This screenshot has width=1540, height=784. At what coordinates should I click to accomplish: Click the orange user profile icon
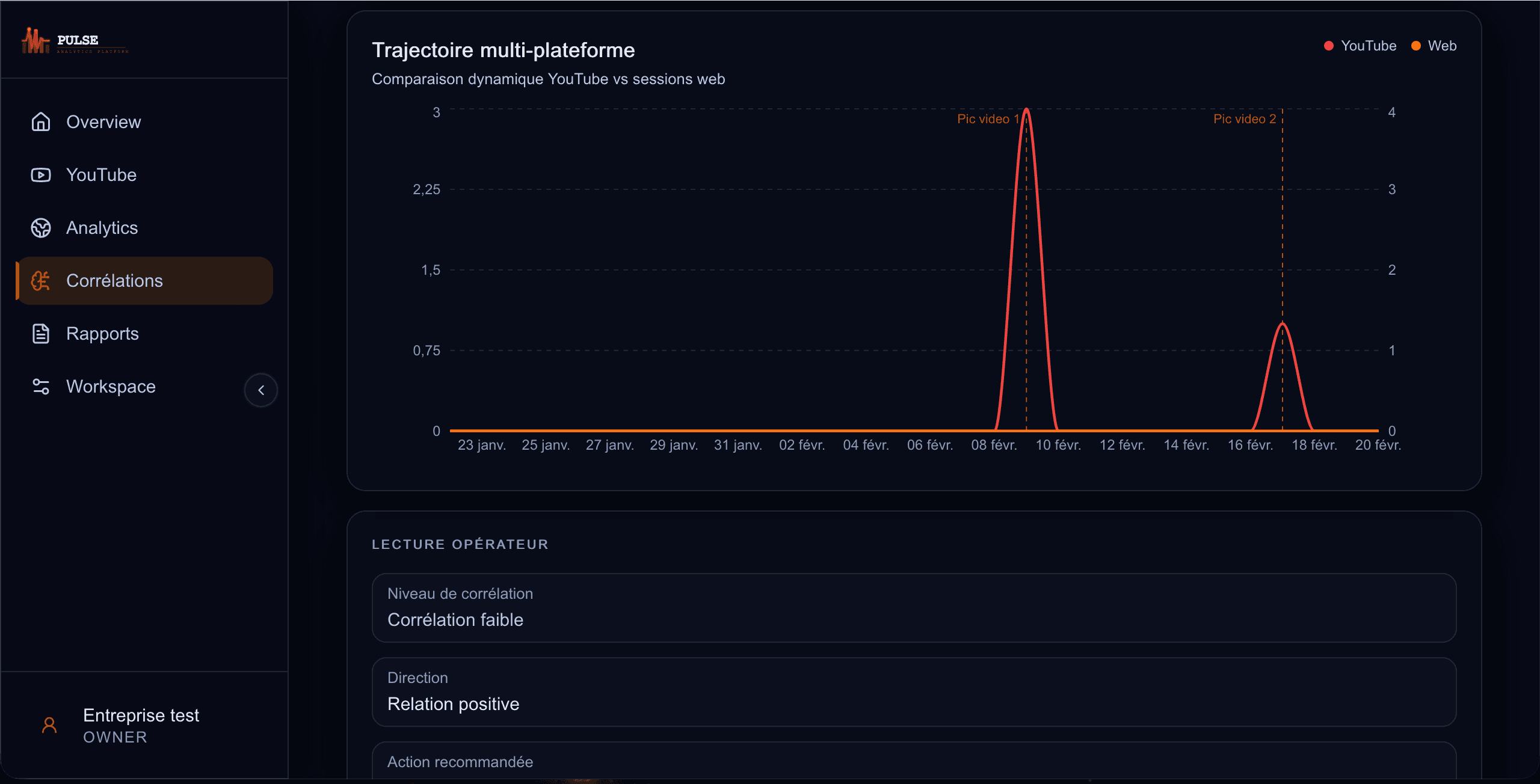tap(49, 725)
